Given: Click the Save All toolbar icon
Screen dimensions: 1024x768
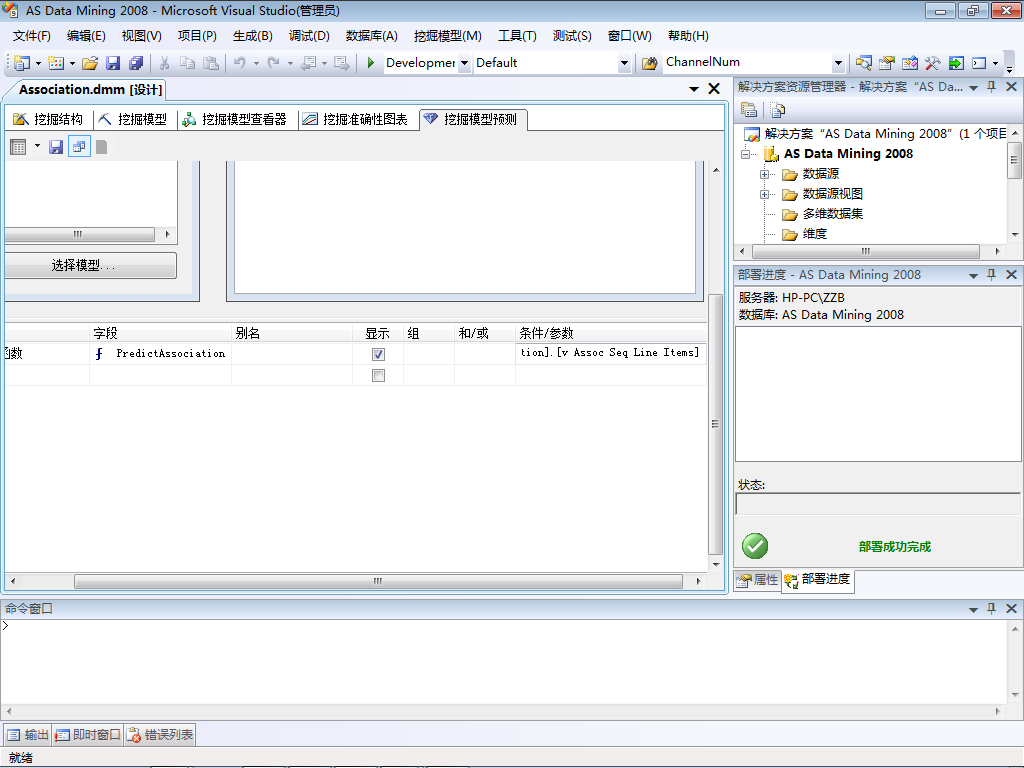Looking at the screenshot, I should click(x=136, y=63).
